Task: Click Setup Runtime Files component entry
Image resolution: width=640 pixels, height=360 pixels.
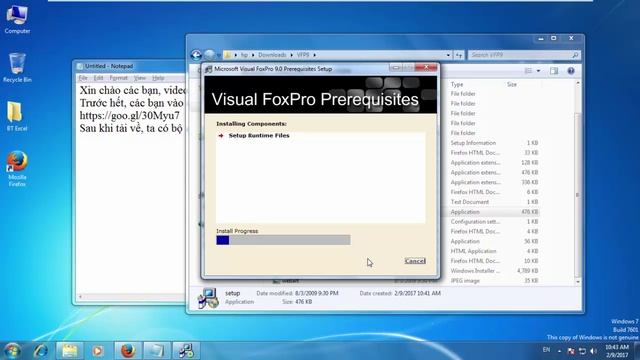Action: (259, 136)
